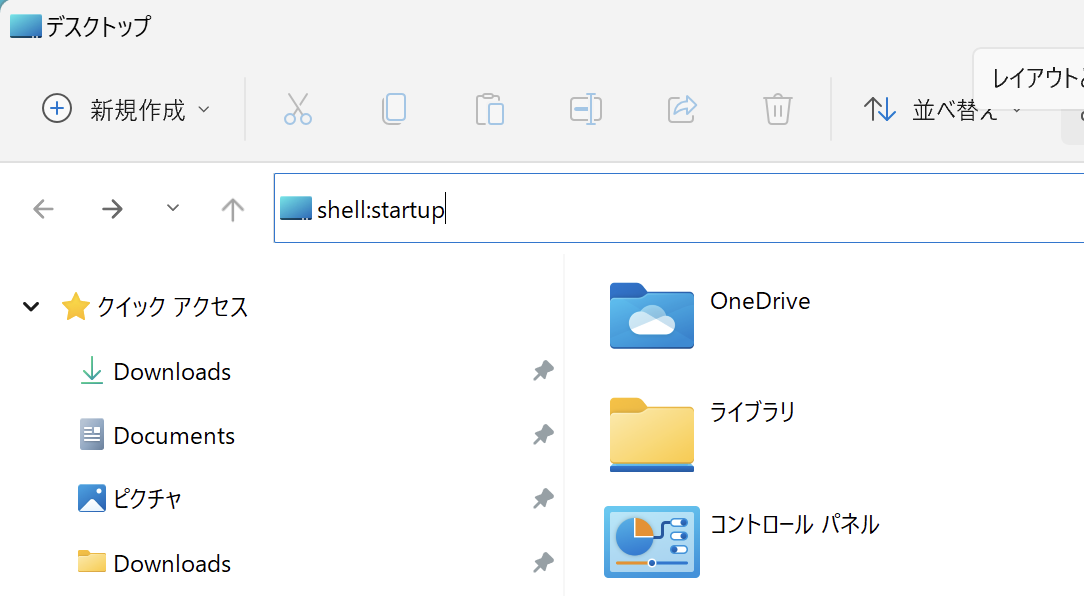
Task: Click the Cut scissors icon
Action: point(298,109)
